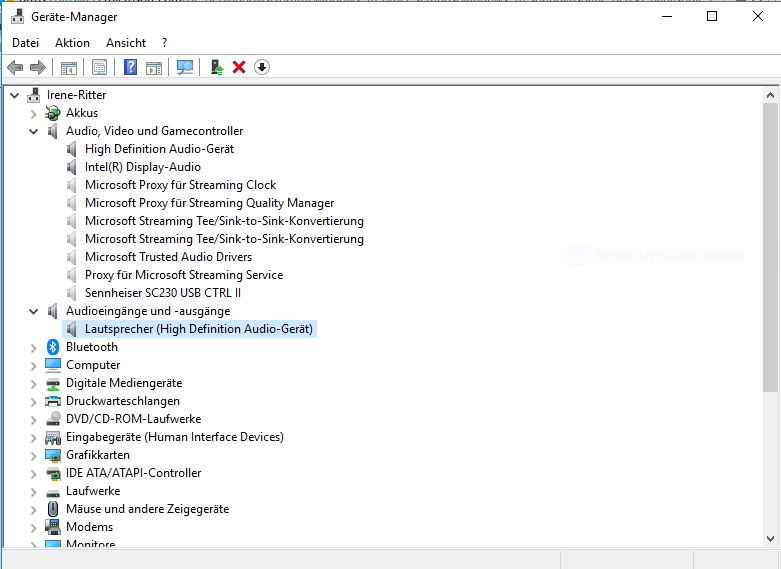The width and height of the screenshot is (781, 569).
Task: Select Lautsprecher (High Definition Audio-Gerät)
Action: pos(199,329)
